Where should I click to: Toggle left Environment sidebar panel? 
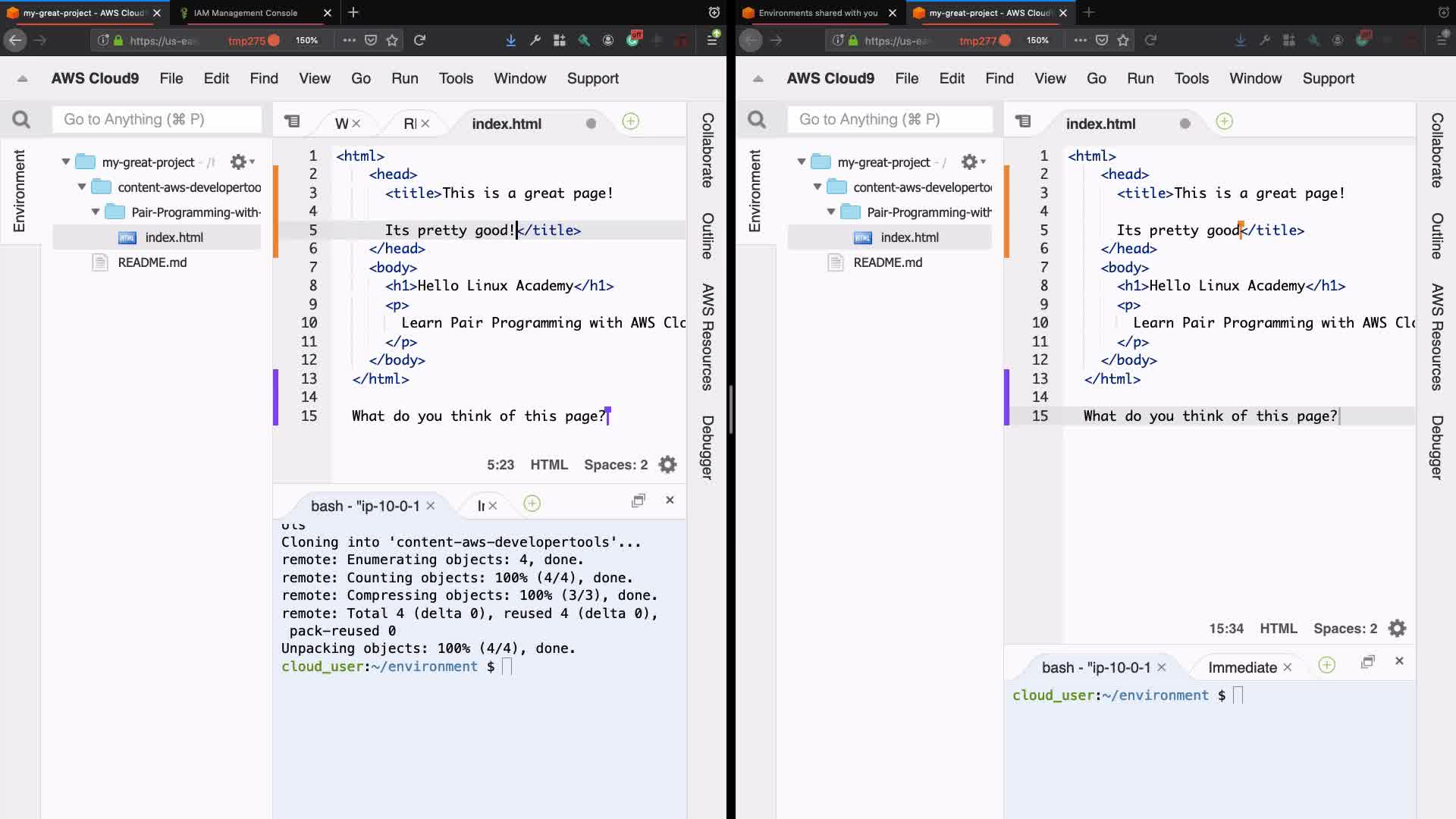click(x=19, y=190)
